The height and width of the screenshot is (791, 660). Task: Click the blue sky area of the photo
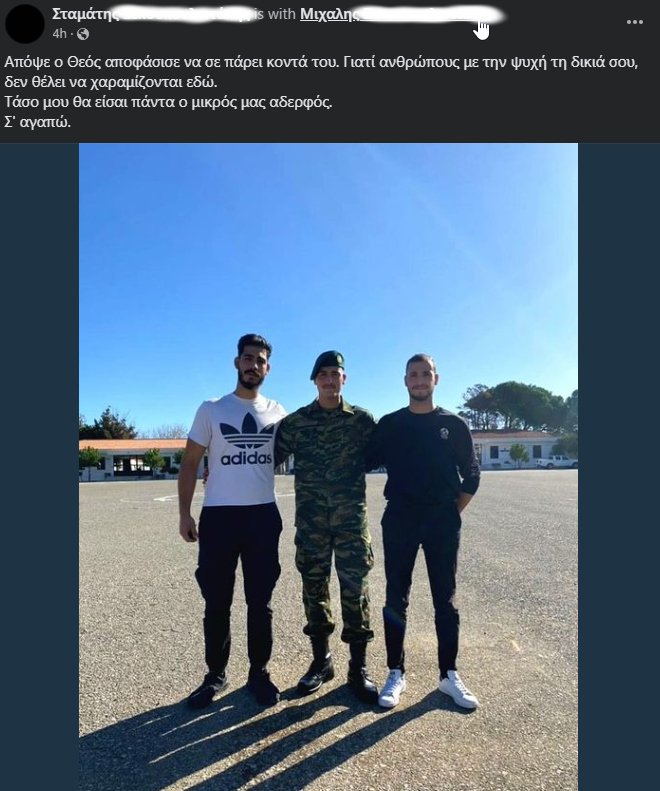coord(328,242)
